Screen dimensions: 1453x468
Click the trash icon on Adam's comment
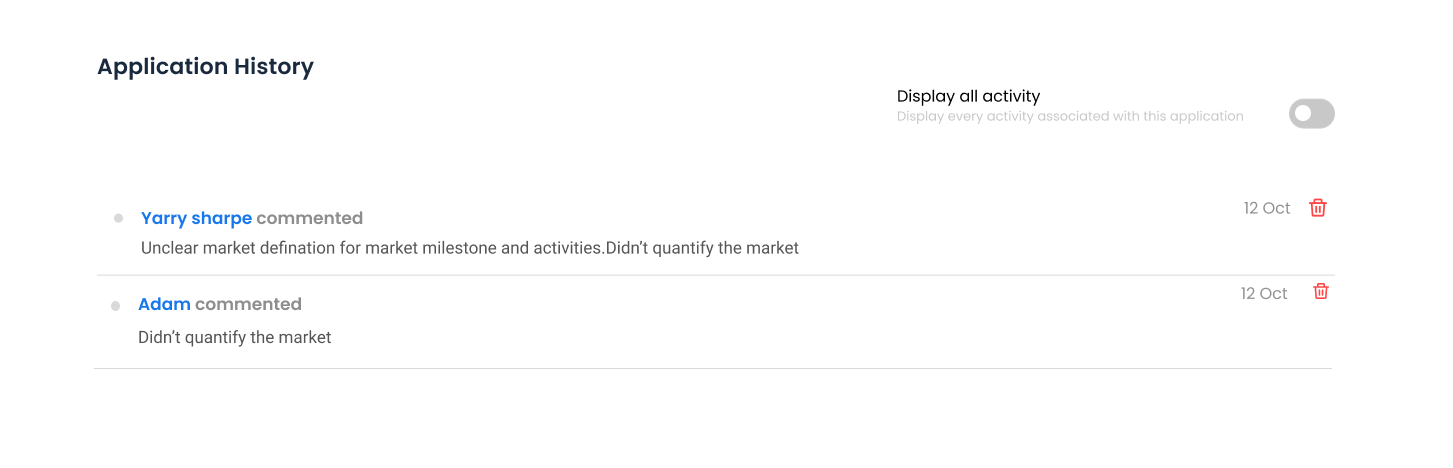(x=1321, y=291)
